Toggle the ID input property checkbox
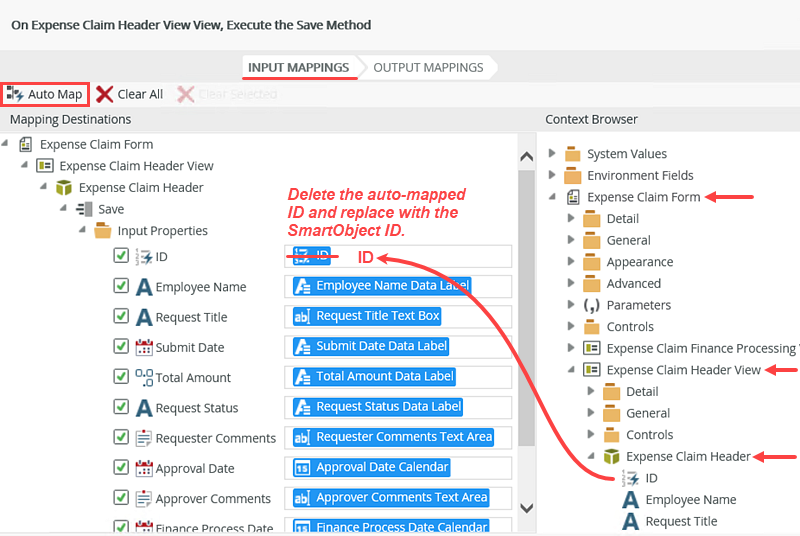 click(x=121, y=256)
